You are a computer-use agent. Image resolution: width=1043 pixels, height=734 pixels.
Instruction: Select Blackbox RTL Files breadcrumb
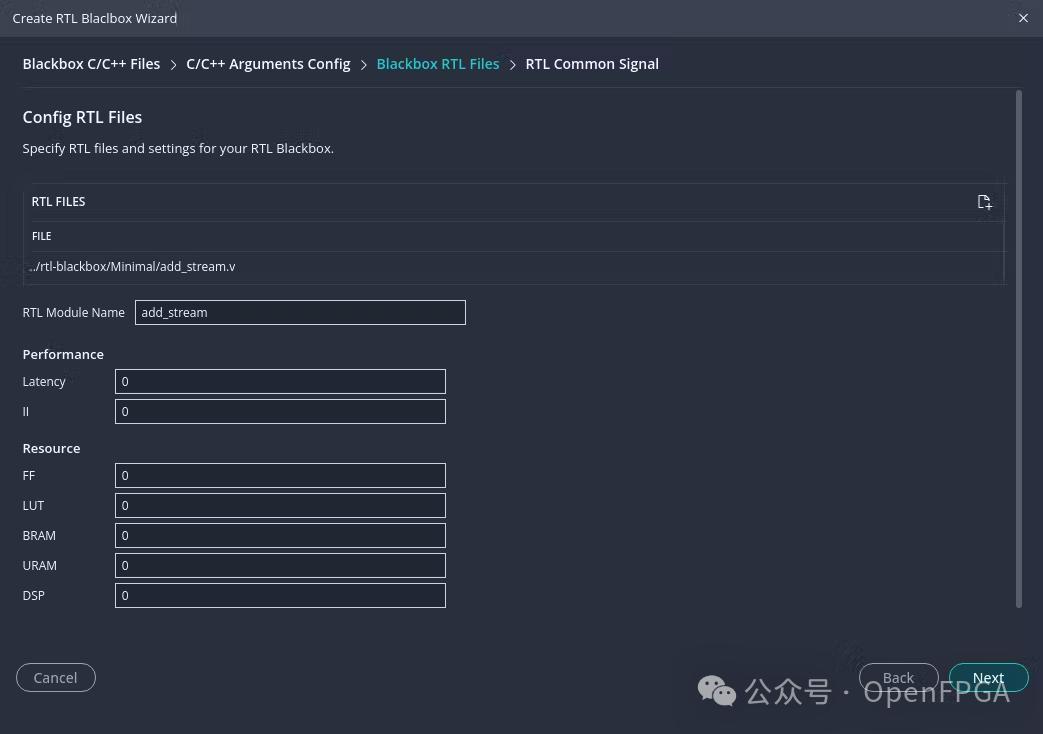(437, 64)
